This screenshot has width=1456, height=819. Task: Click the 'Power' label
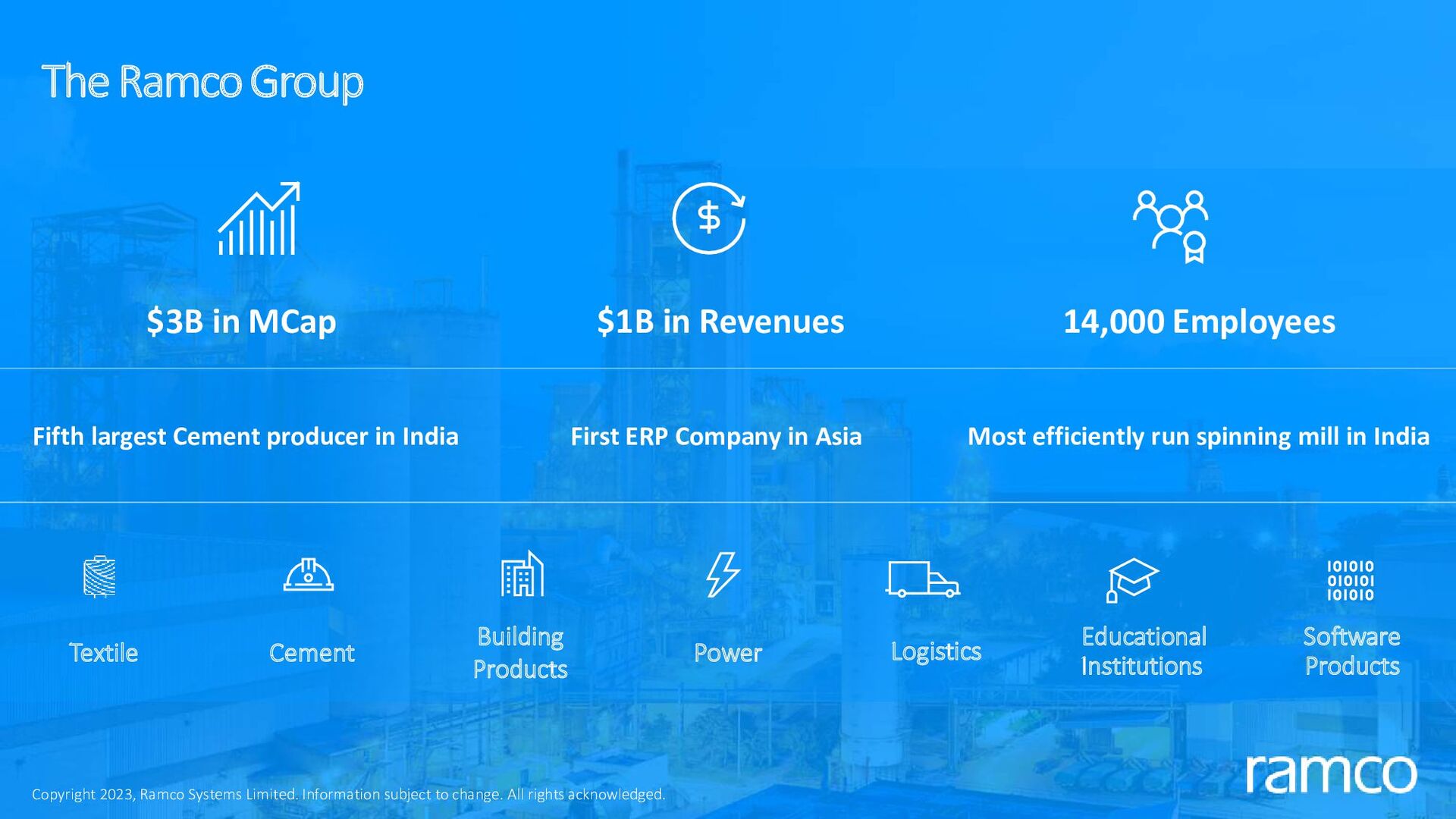coord(728,653)
